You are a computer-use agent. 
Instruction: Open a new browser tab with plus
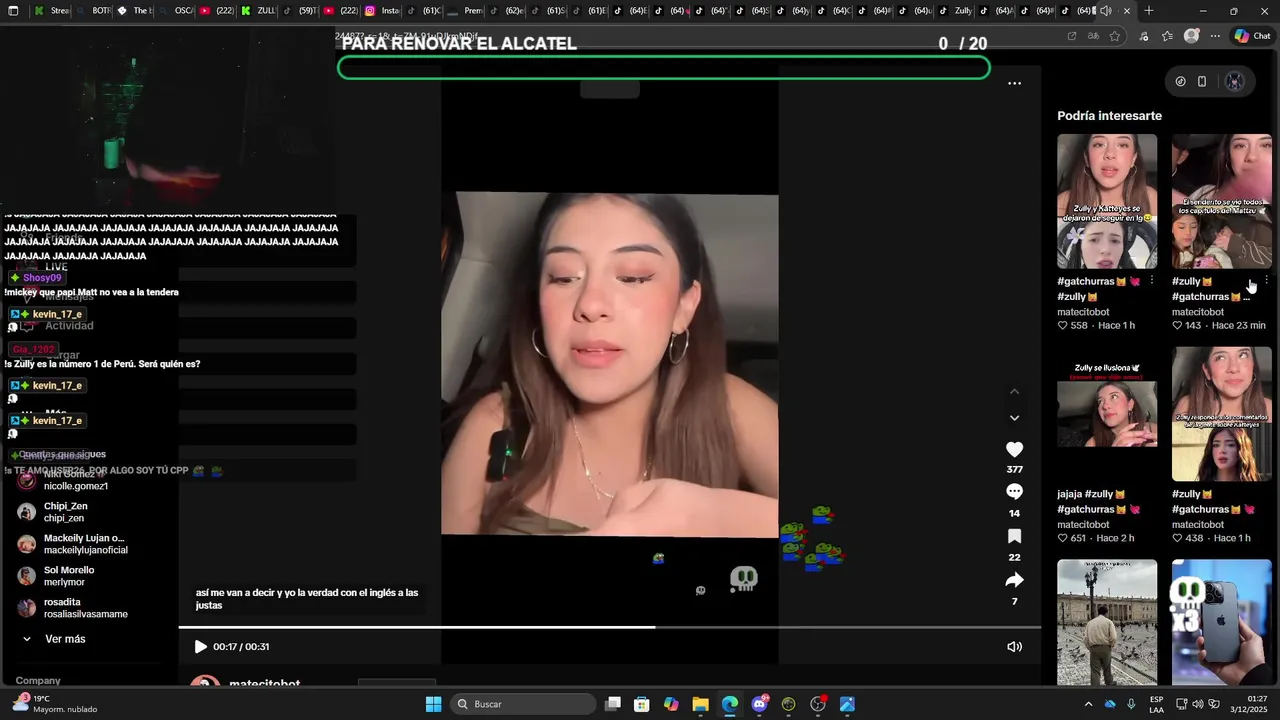(1148, 11)
